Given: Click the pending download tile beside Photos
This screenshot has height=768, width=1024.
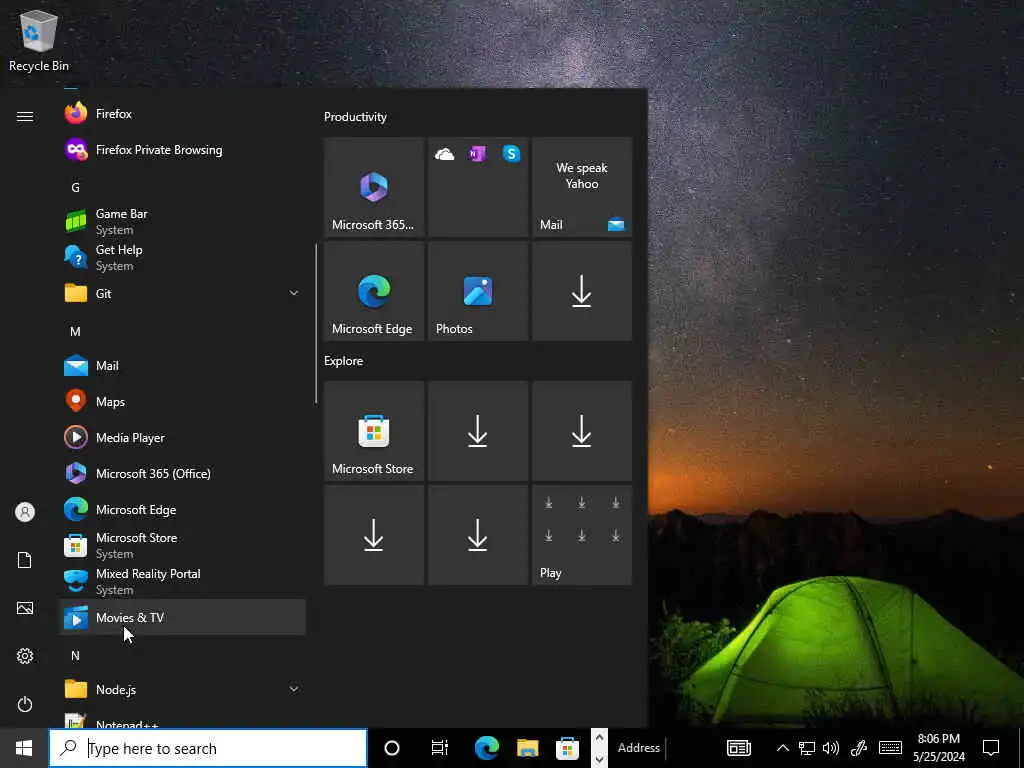Looking at the screenshot, I should tap(582, 291).
